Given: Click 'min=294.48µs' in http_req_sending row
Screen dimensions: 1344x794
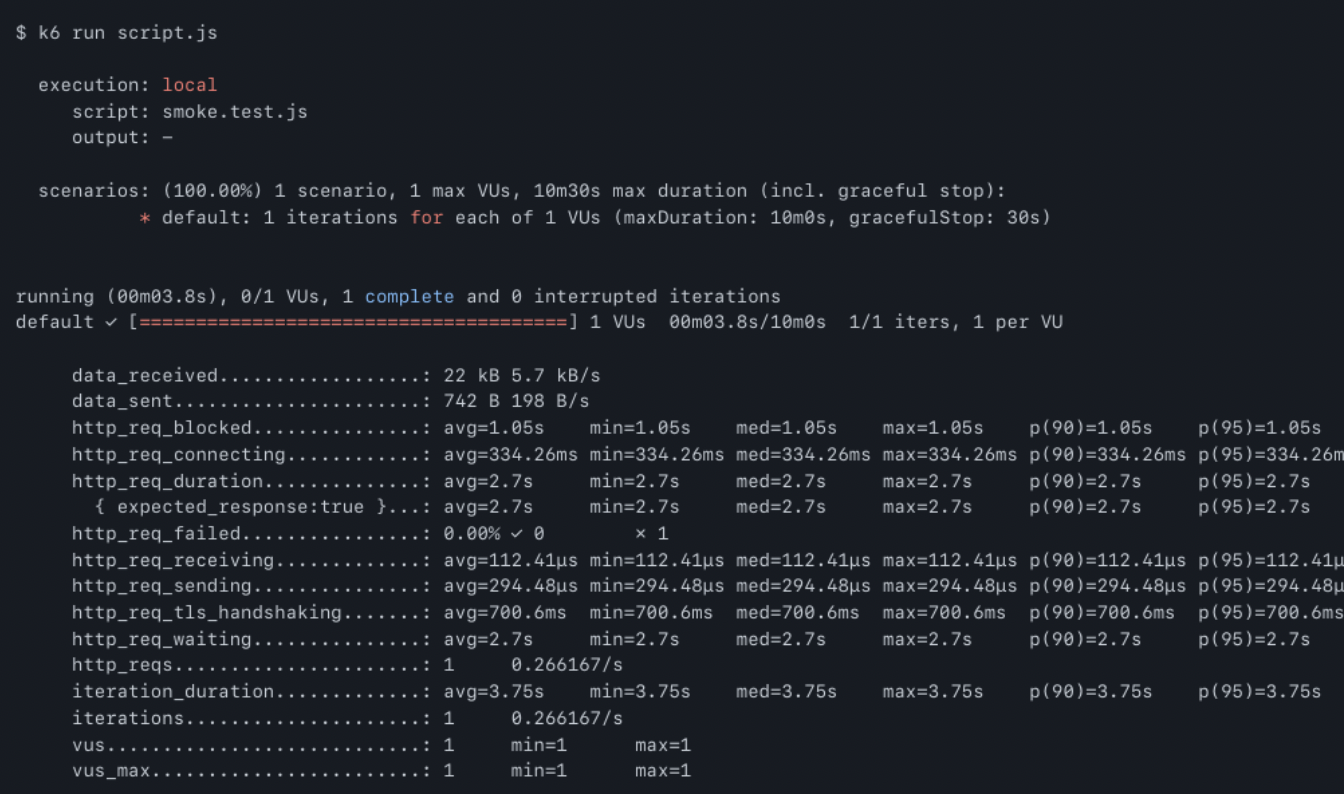Looking at the screenshot, I should [657, 586].
